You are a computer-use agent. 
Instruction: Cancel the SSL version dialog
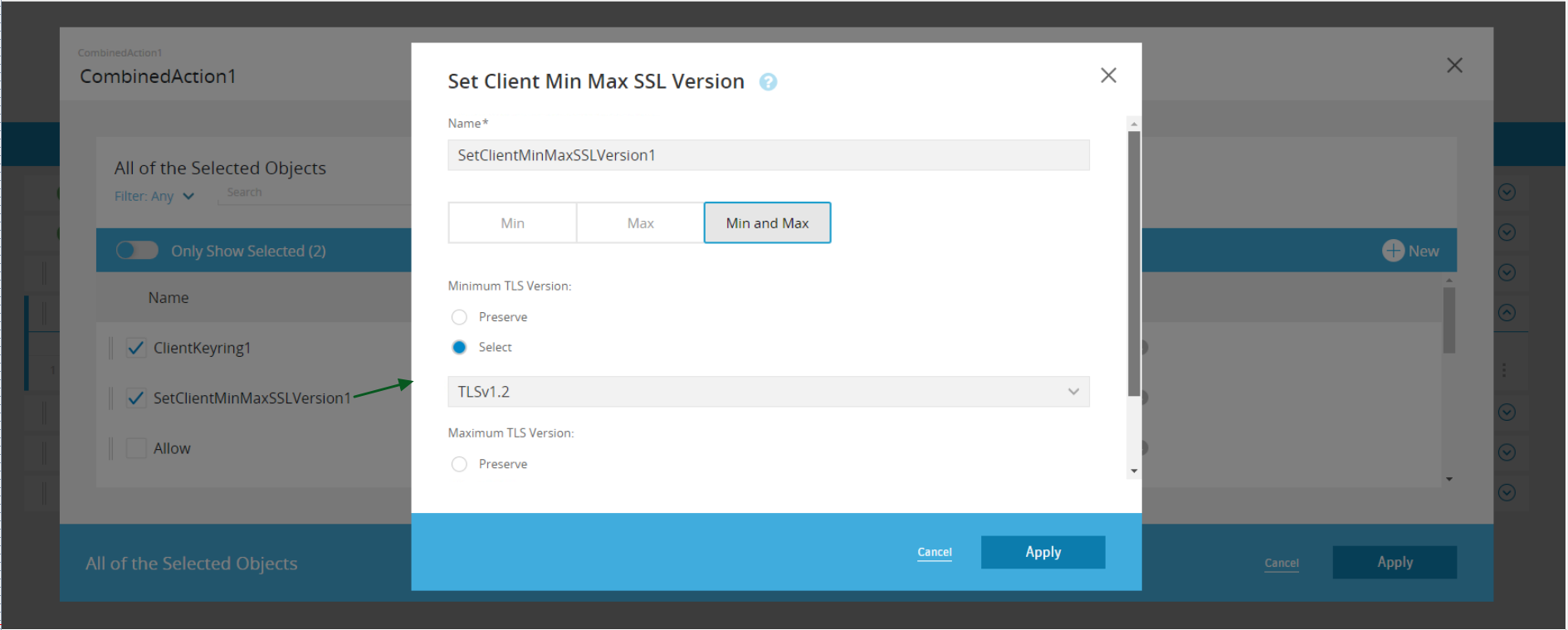tap(934, 552)
